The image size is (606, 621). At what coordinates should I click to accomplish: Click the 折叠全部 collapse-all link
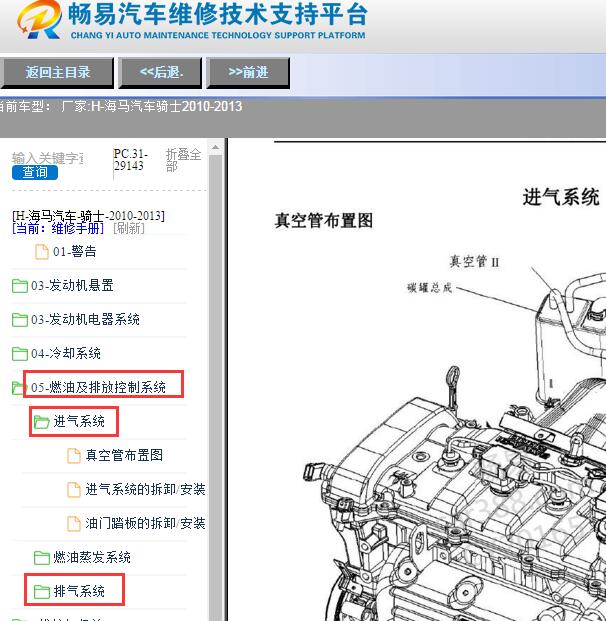183,160
